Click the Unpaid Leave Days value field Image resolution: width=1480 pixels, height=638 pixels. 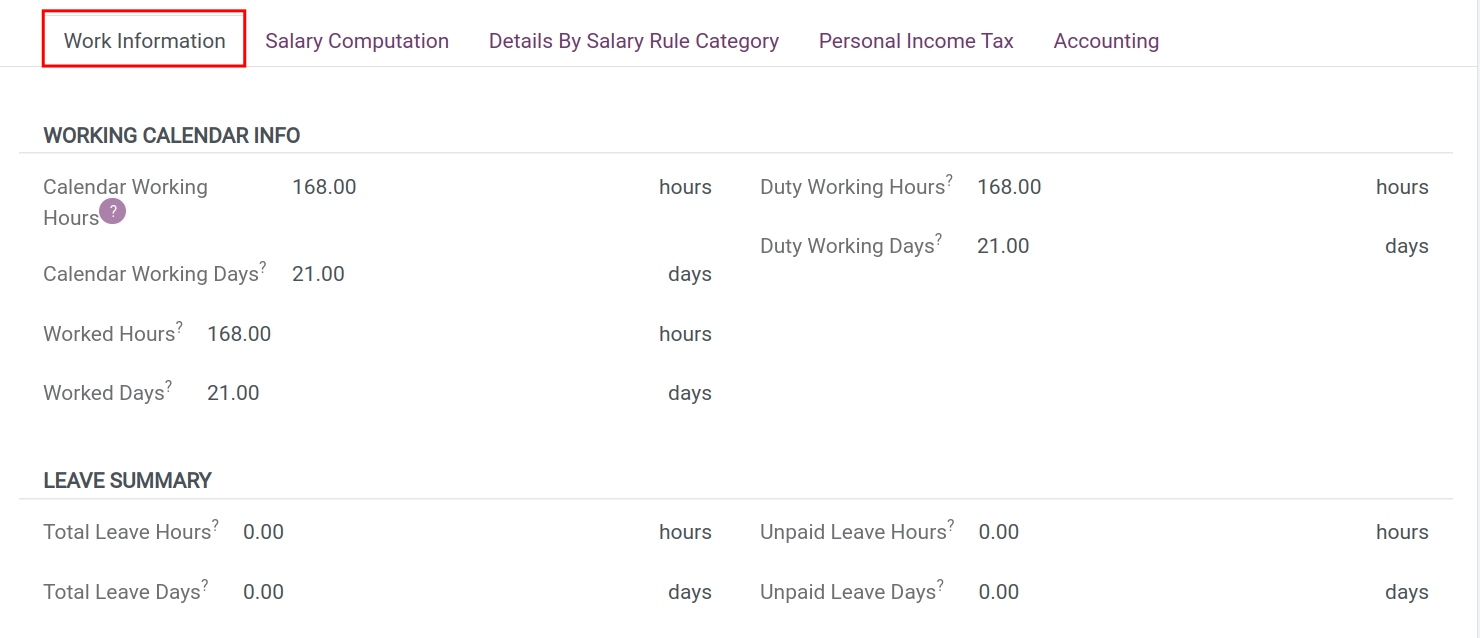coord(998,591)
